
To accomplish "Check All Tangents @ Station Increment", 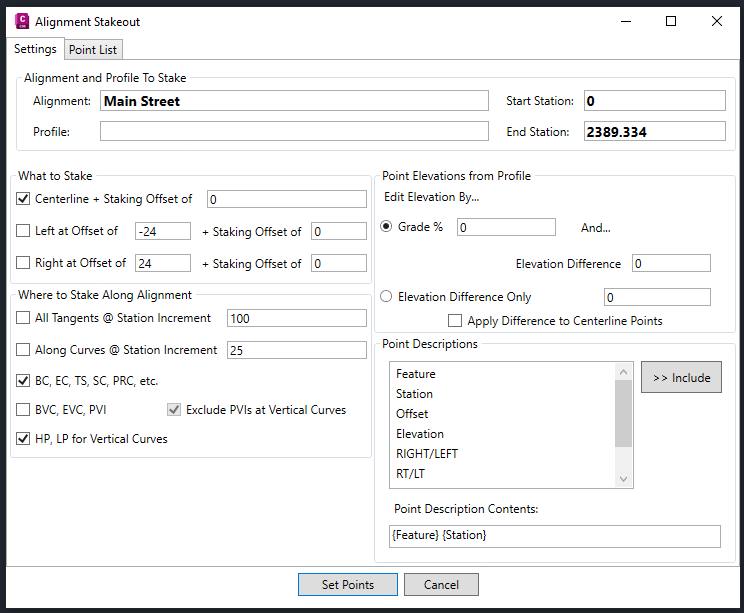I will [24, 318].
